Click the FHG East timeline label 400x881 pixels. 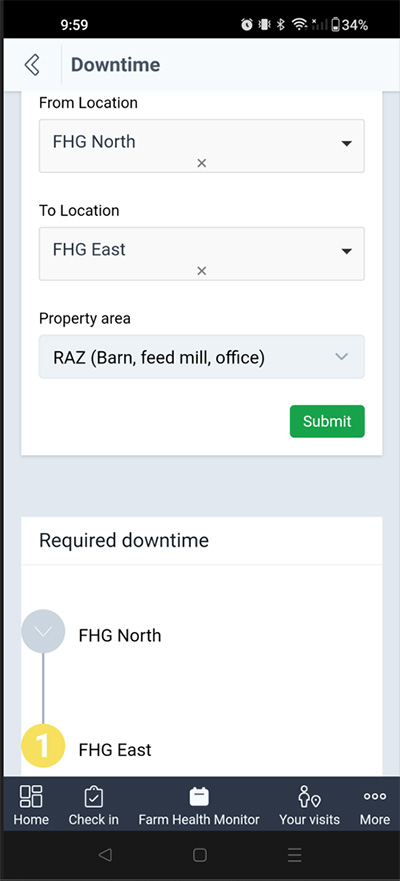[x=115, y=750]
